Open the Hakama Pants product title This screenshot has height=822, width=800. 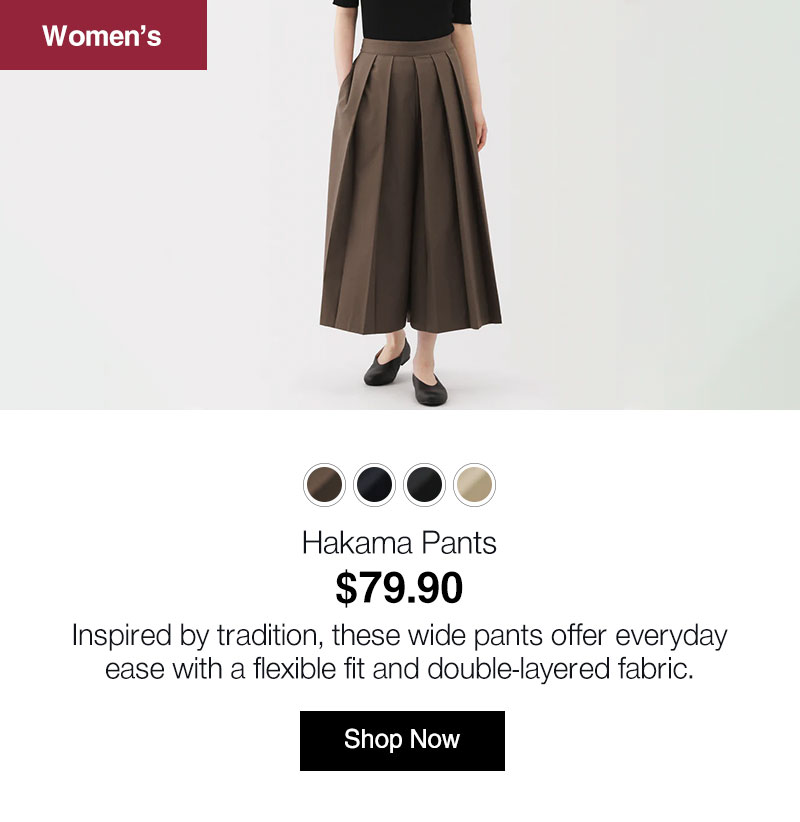399,543
